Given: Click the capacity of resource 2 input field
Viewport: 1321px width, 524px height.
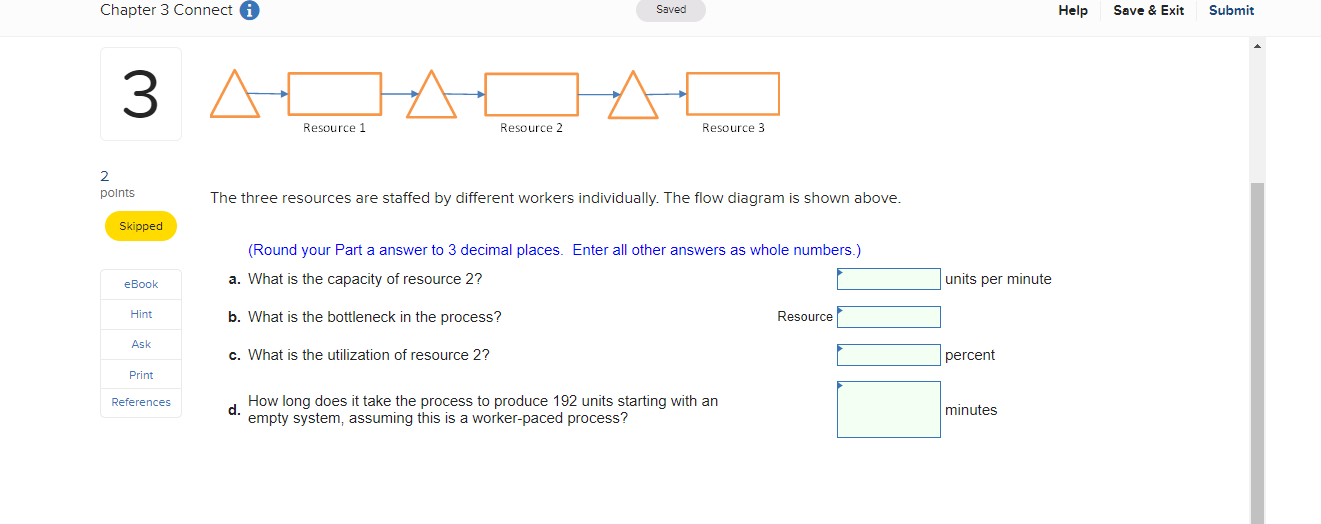Looking at the screenshot, I should pos(889,279).
